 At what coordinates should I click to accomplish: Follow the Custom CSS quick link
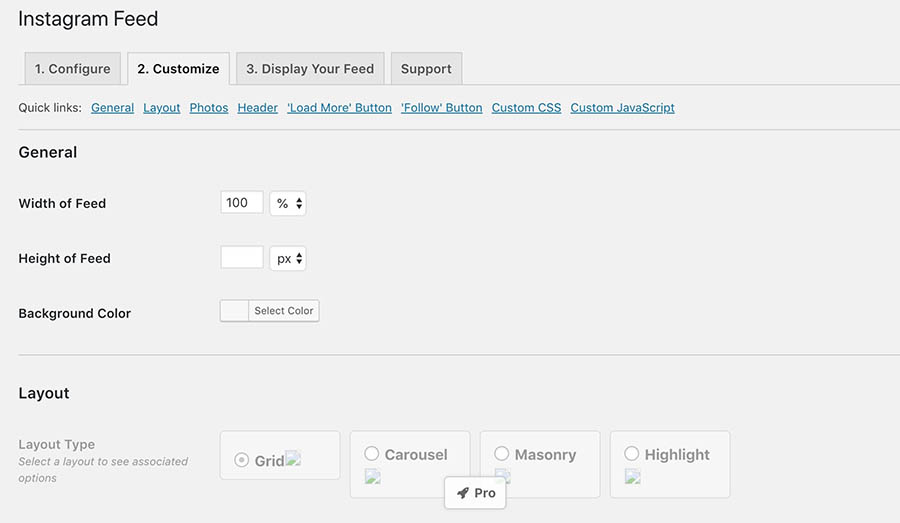(526, 108)
